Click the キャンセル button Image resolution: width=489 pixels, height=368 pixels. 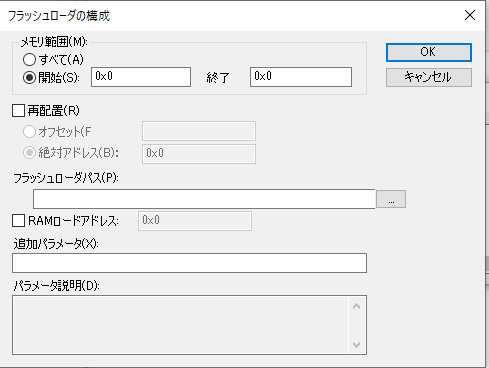coord(429,77)
